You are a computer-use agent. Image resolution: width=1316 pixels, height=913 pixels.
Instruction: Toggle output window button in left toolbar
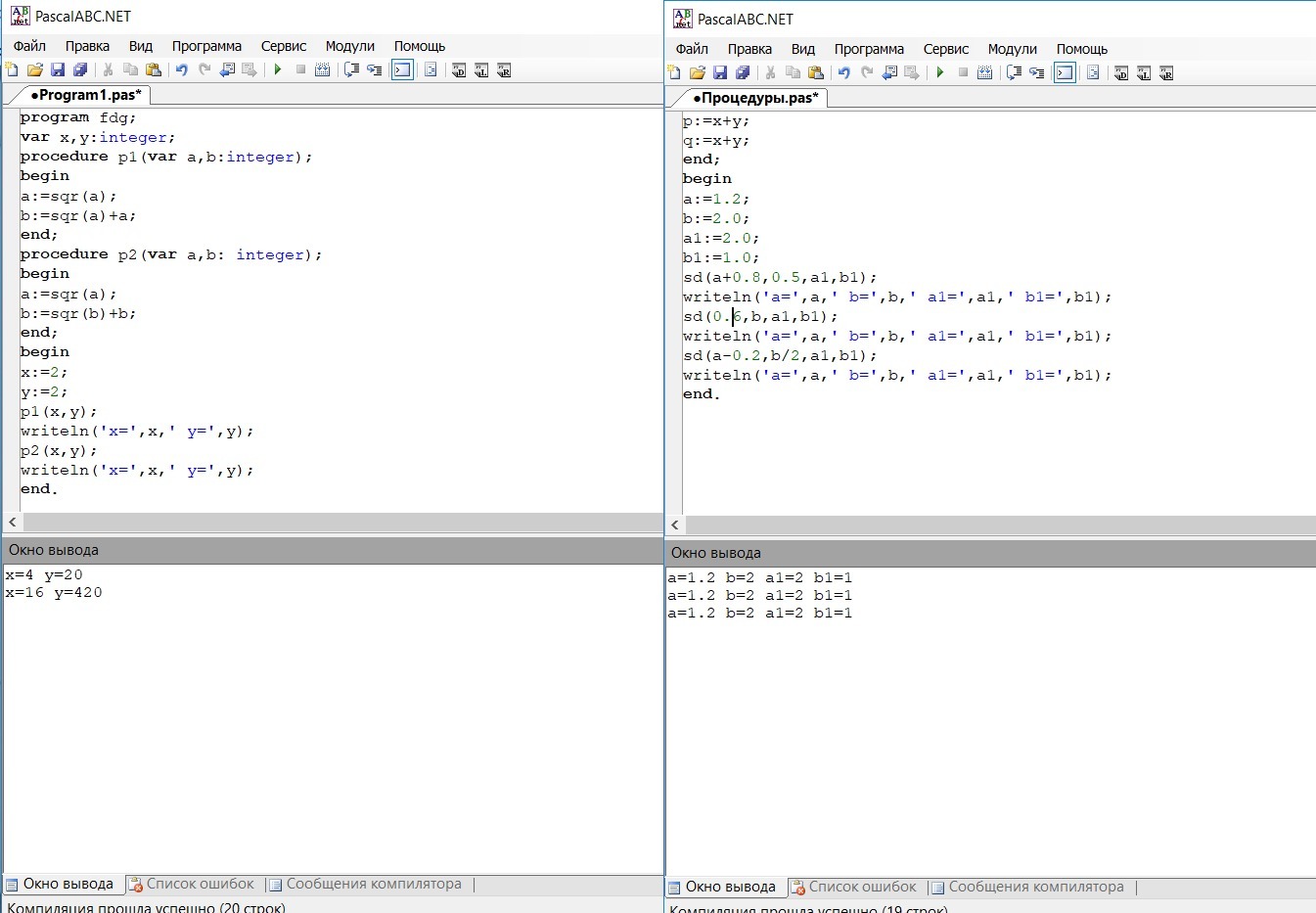[402, 69]
